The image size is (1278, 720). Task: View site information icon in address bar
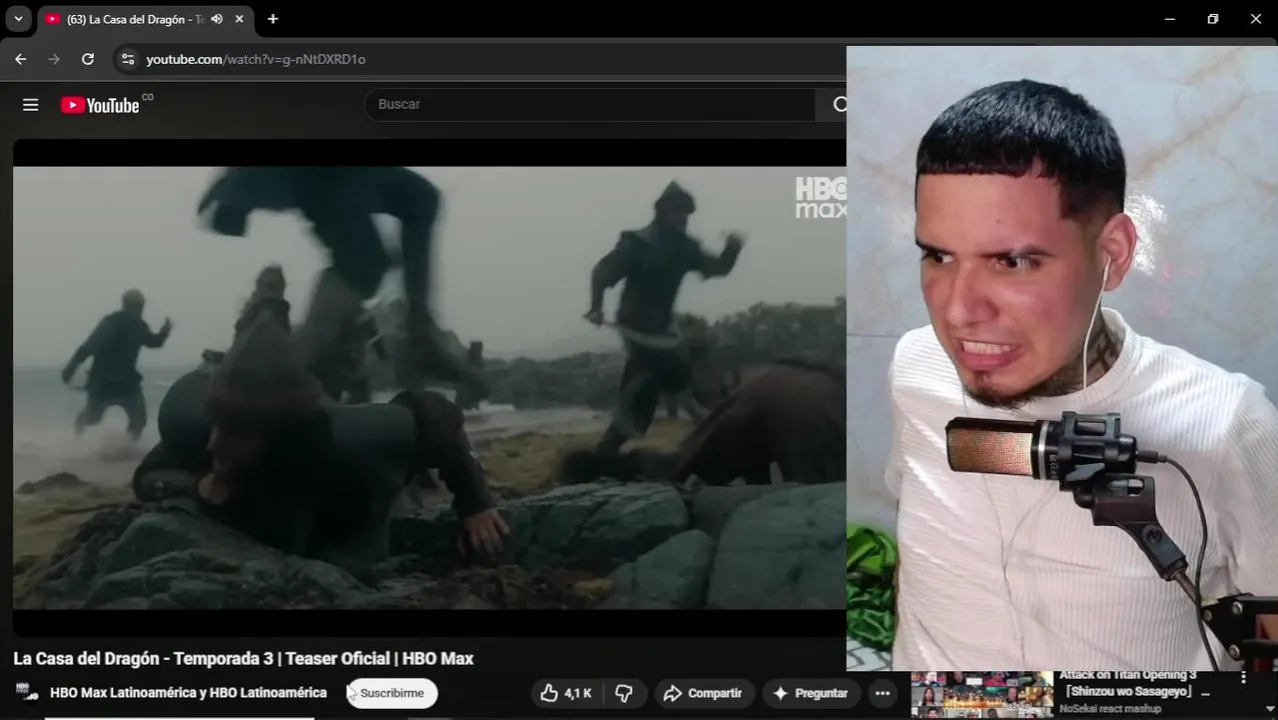(x=127, y=59)
